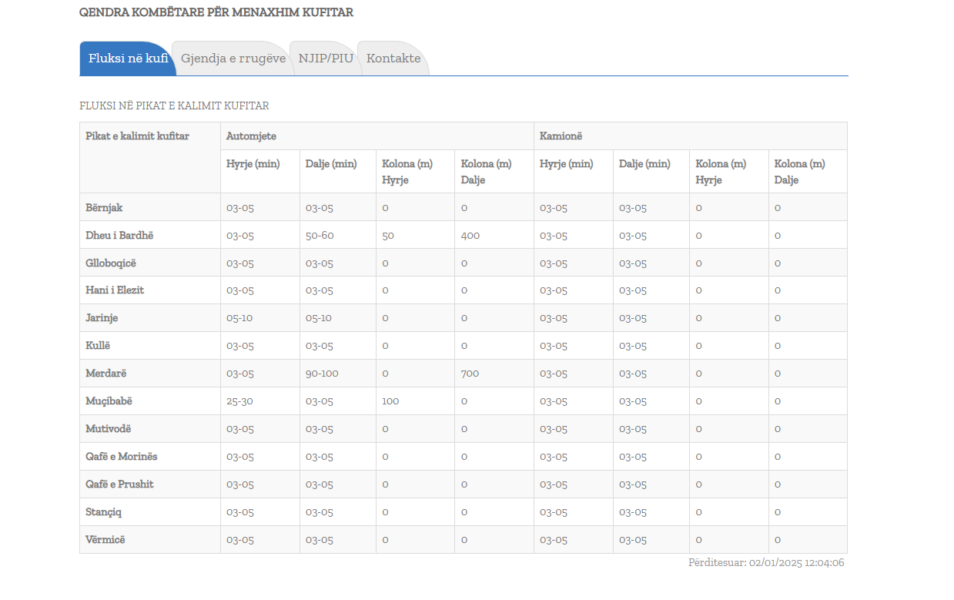The height and width of the screenshot is (600, 954).
Task: Click Merdarë's 700 meter exit queue value
Action: [x=469, y=374]
